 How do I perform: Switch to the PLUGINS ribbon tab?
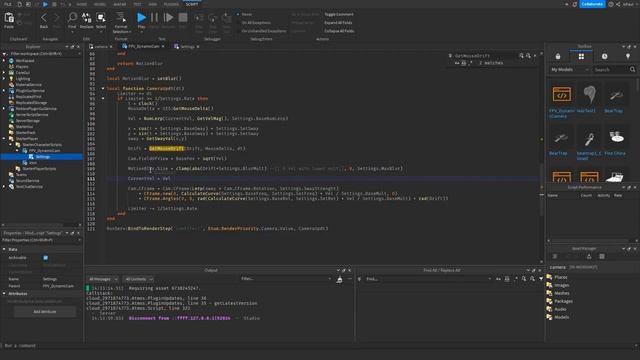coord(171,4)
